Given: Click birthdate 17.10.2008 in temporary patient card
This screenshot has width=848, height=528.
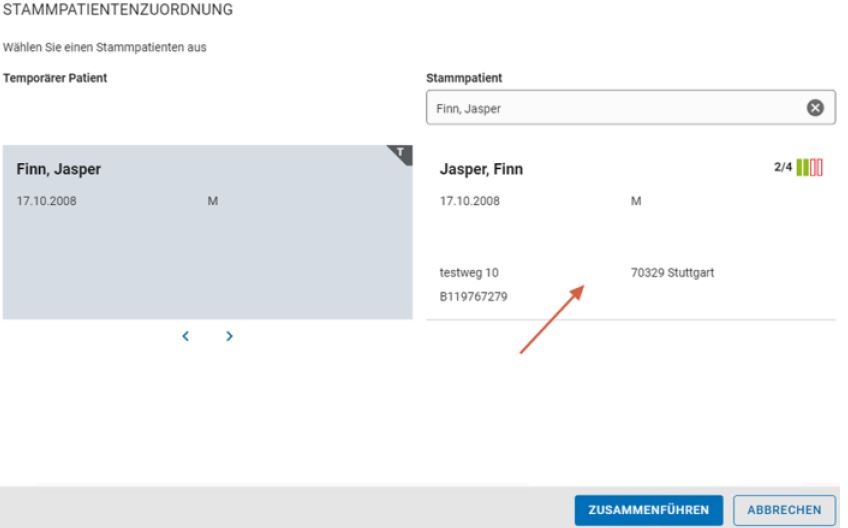Looking at the screenshot, I should click(46, 201).
